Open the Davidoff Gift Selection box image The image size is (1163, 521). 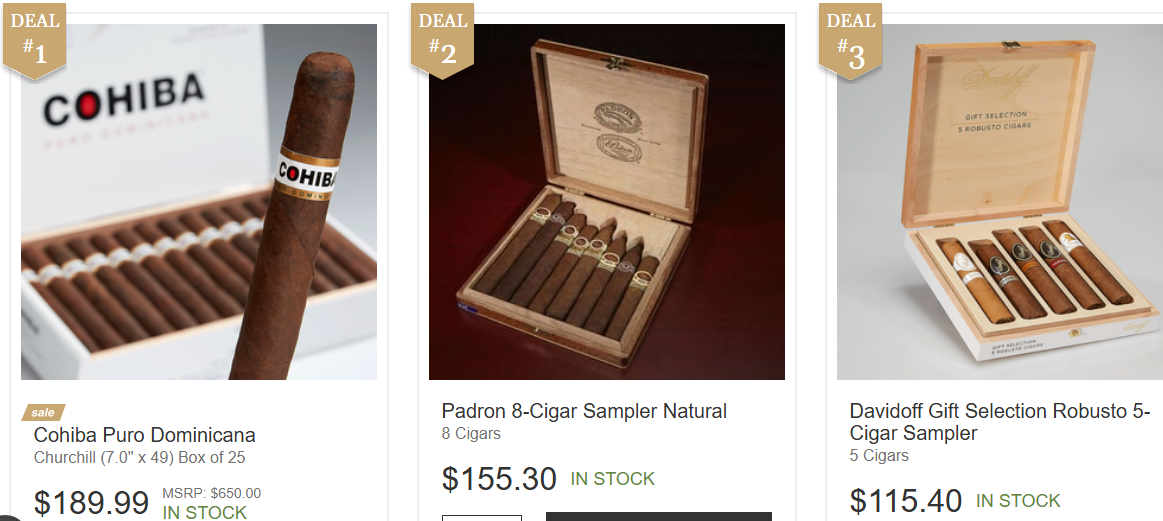tap(1000, 202)
